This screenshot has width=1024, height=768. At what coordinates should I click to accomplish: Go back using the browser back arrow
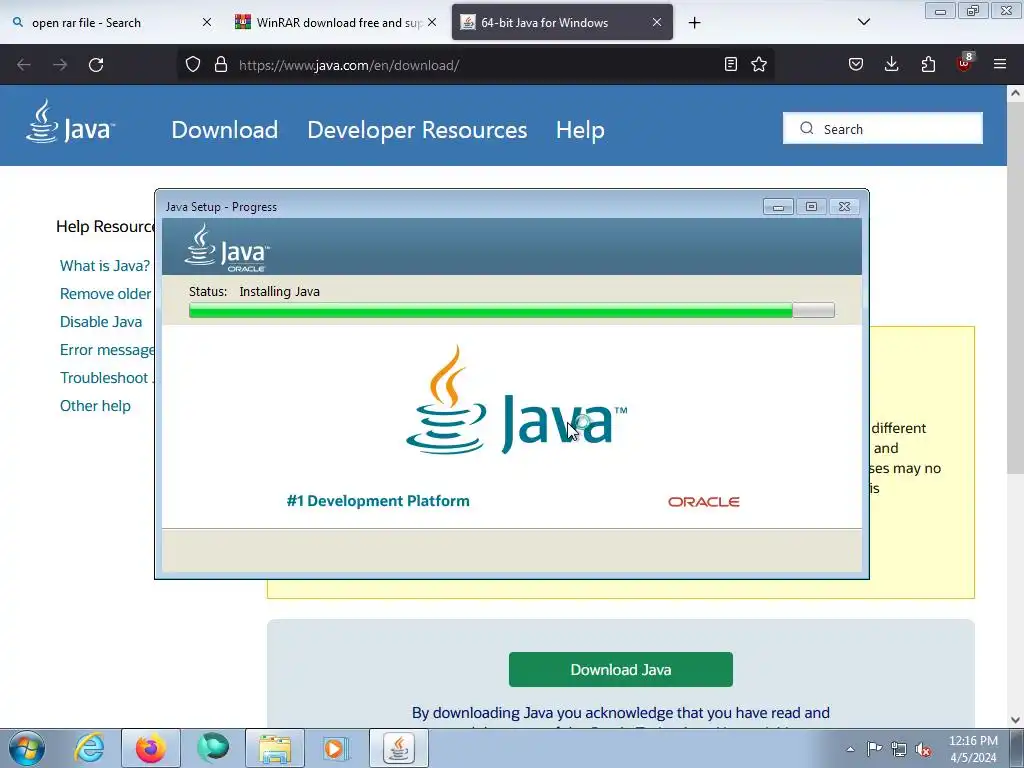click(x=24, y=65)
